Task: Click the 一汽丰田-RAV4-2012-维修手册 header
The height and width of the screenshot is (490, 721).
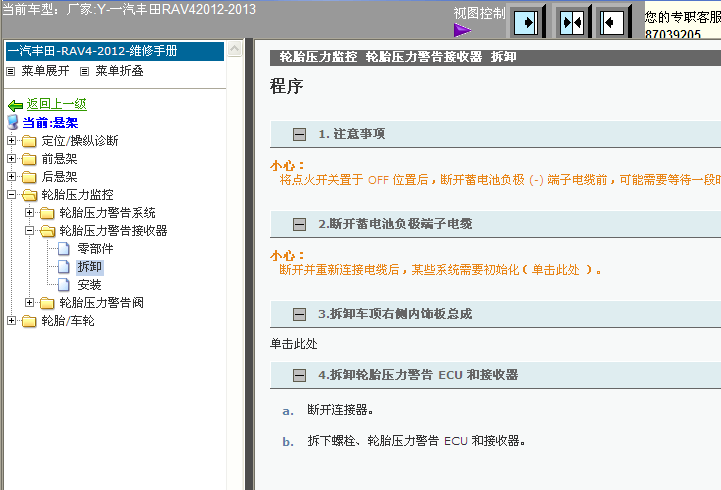Action: pyautogui.click(x=115, y=51)
